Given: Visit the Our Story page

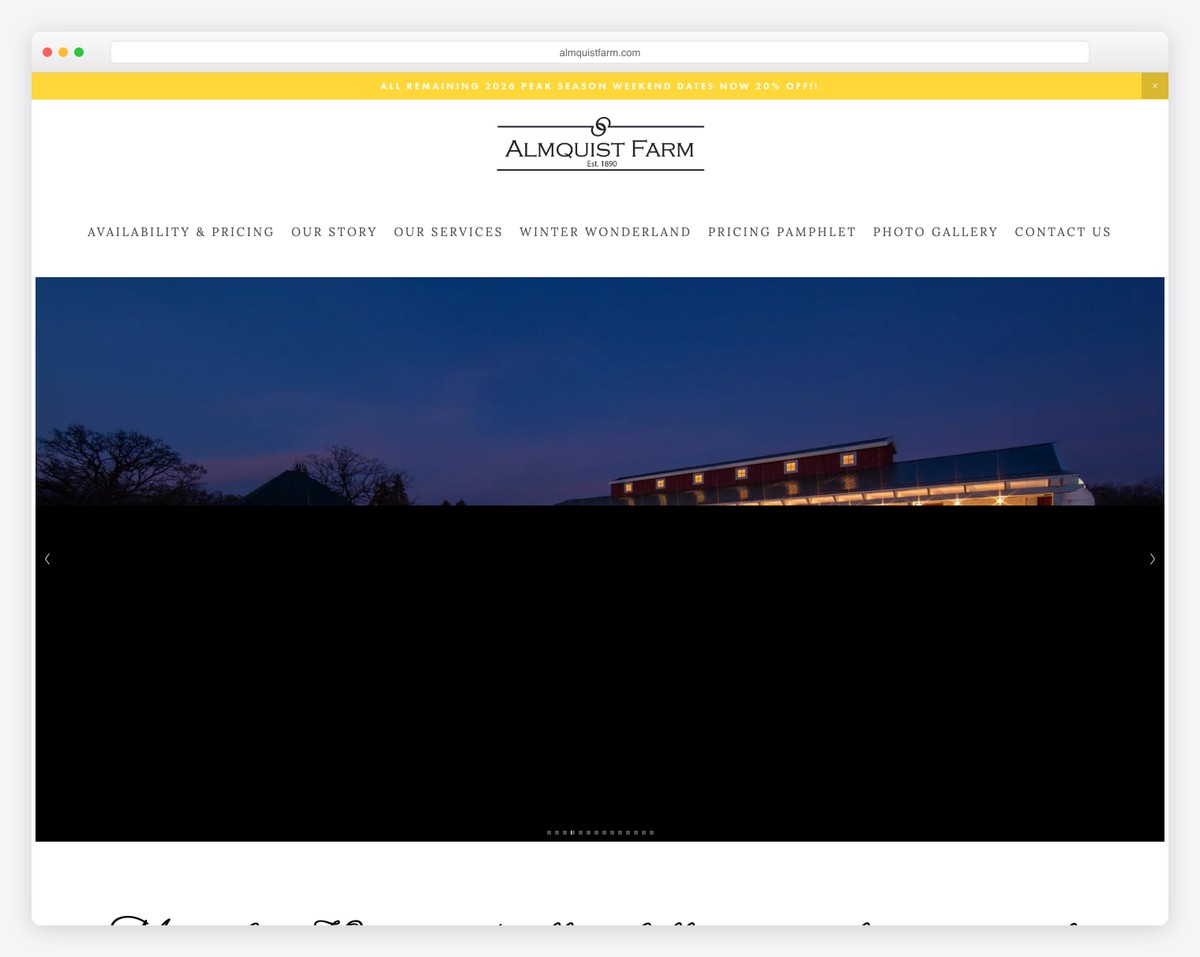Looking at the screenshot, I should point(334,231).
